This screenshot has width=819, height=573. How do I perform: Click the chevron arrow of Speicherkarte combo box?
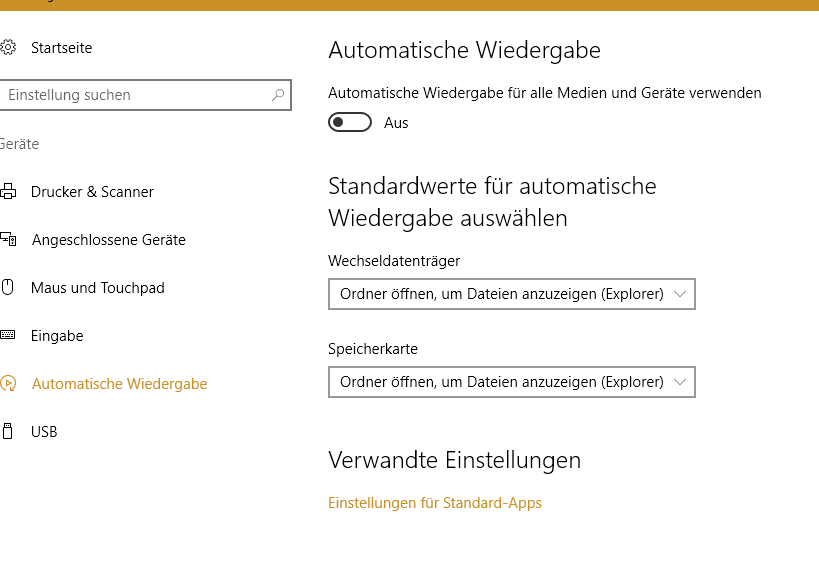coord(680,382)
